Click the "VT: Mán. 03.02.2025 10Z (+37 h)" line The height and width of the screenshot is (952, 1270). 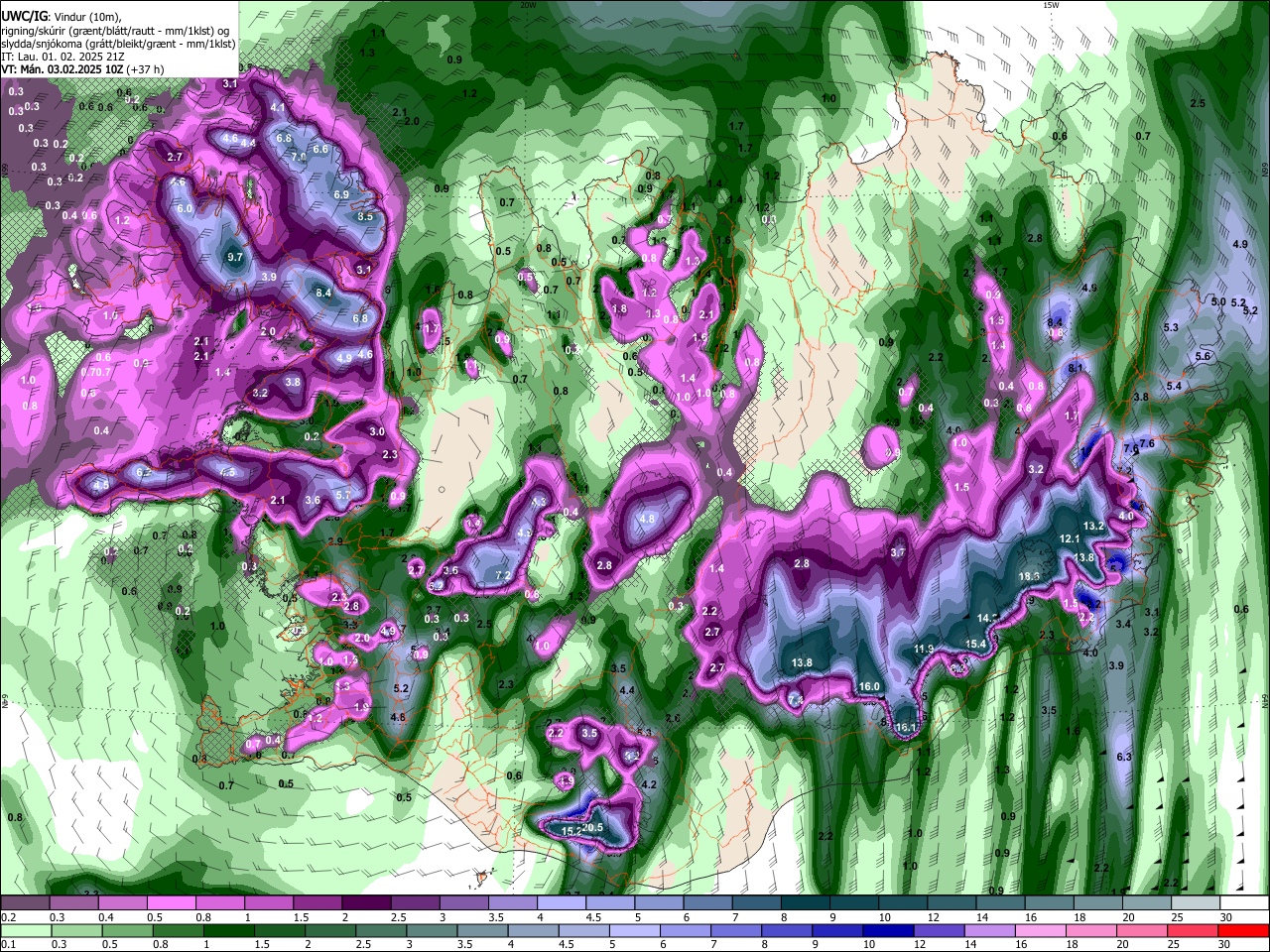[x=82, y=69]
